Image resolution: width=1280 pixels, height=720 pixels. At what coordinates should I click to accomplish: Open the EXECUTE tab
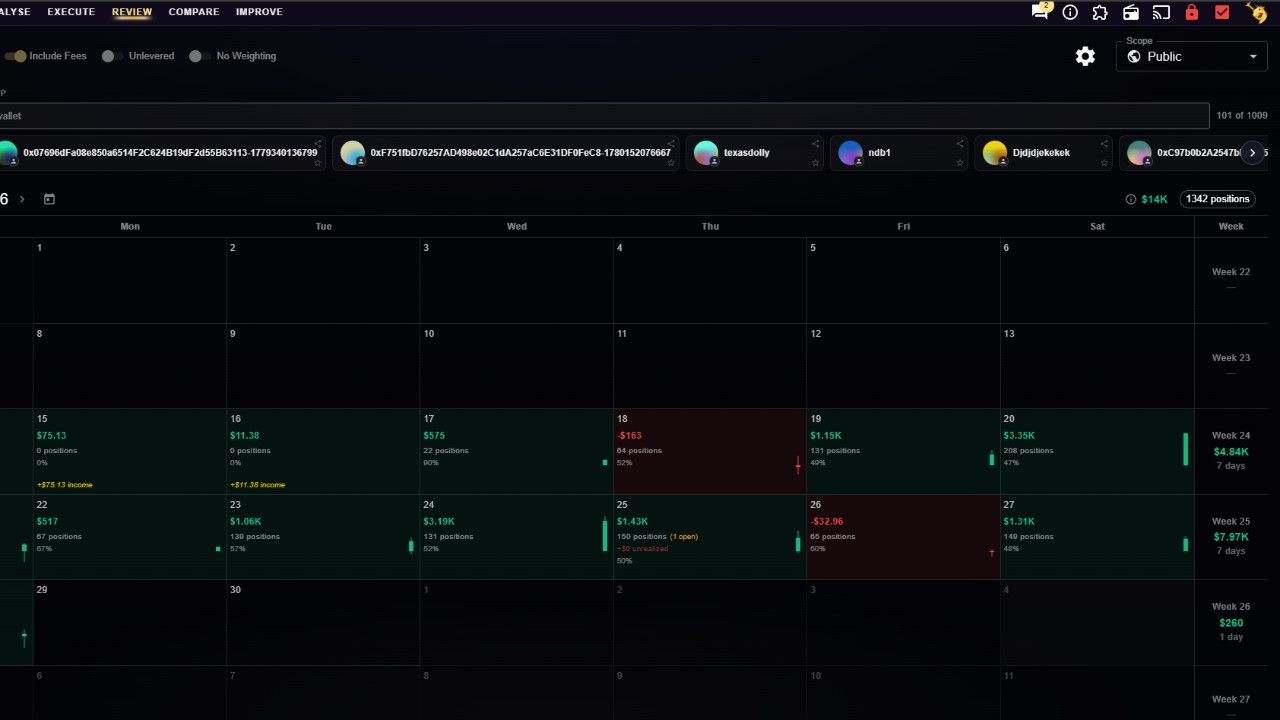pyautogui.click(x=71, y=12)
